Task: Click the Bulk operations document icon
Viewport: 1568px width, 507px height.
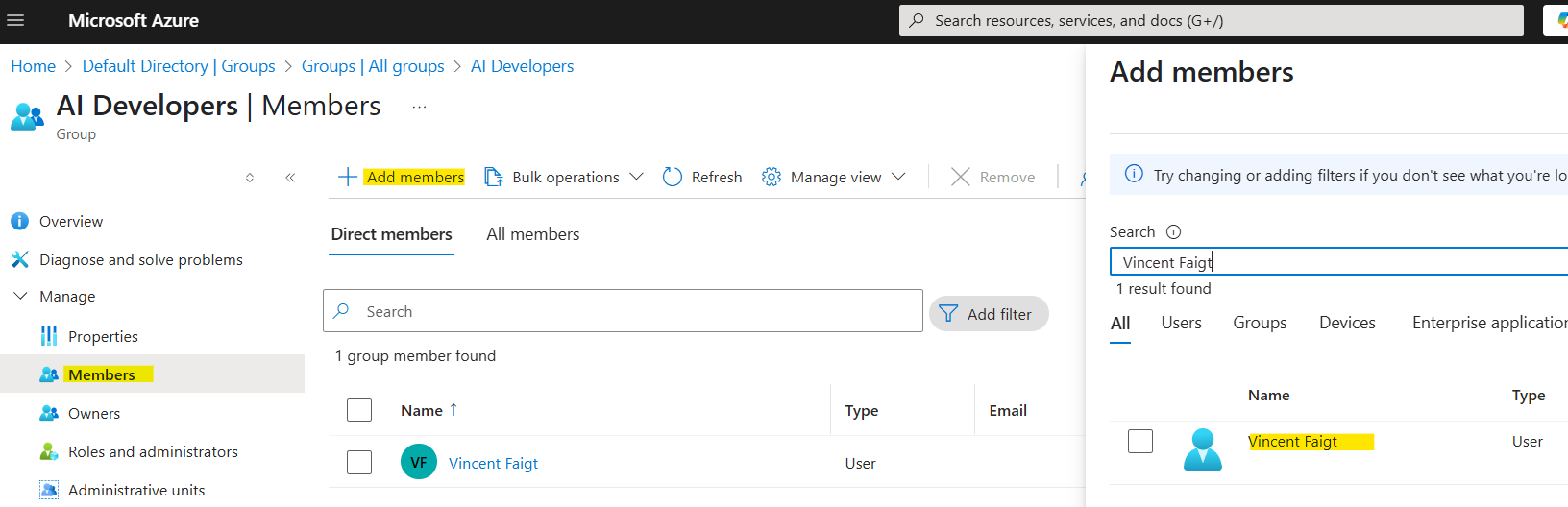Action: click(x=493, y=177)
